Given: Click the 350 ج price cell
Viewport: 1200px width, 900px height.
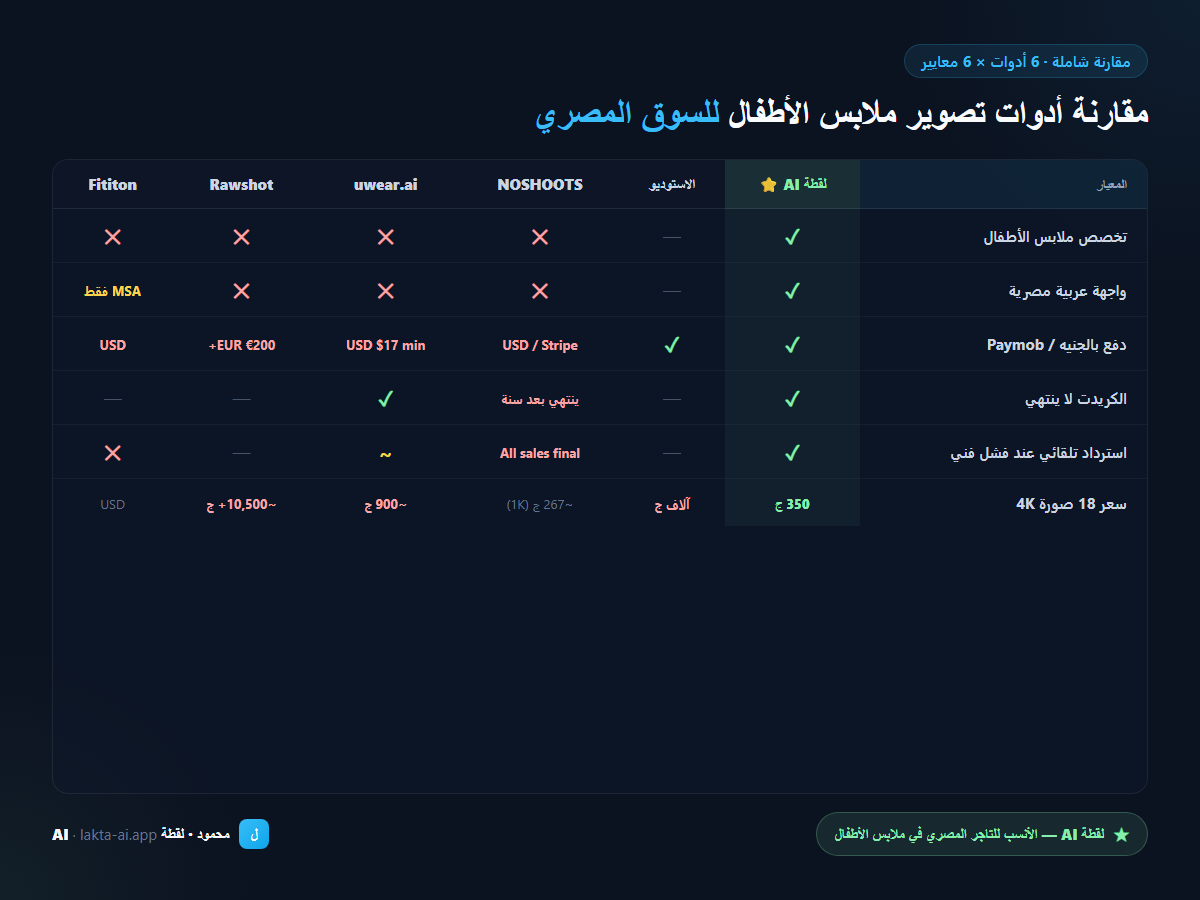Looking at the screenshot, I should tap(792, 504).
